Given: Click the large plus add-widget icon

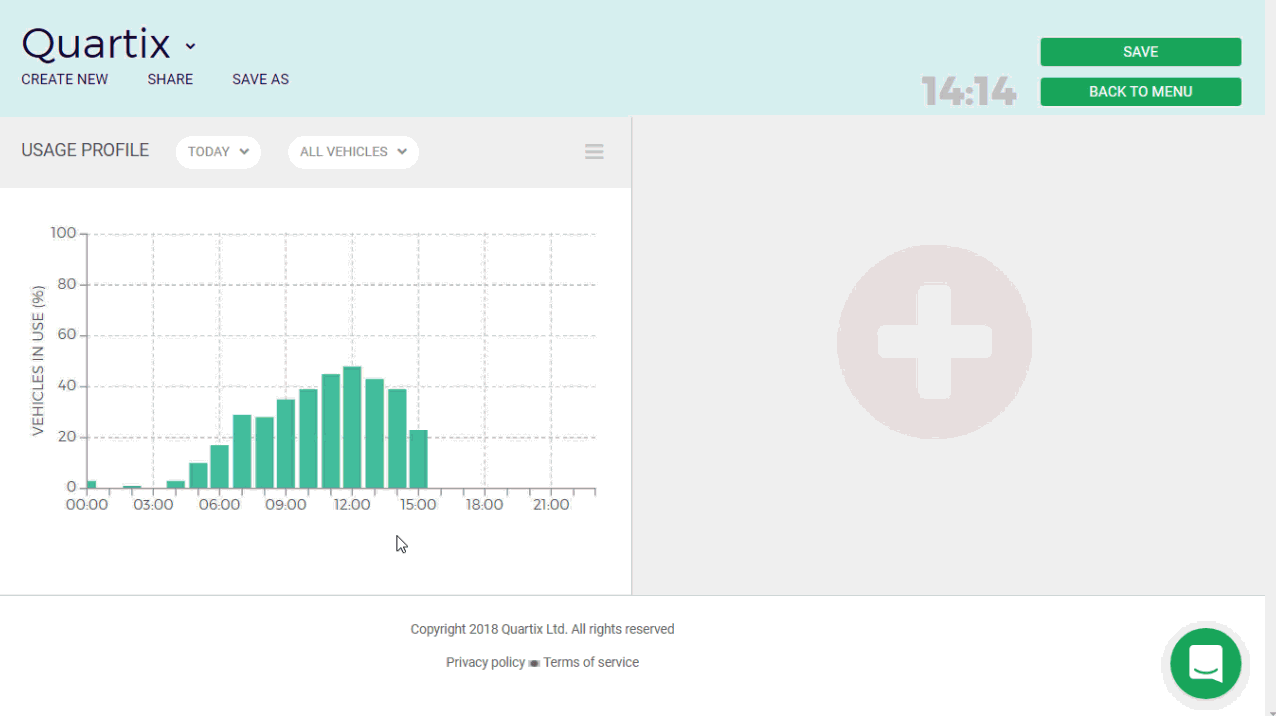Looking at the screenshot, I should click(934, 342).
